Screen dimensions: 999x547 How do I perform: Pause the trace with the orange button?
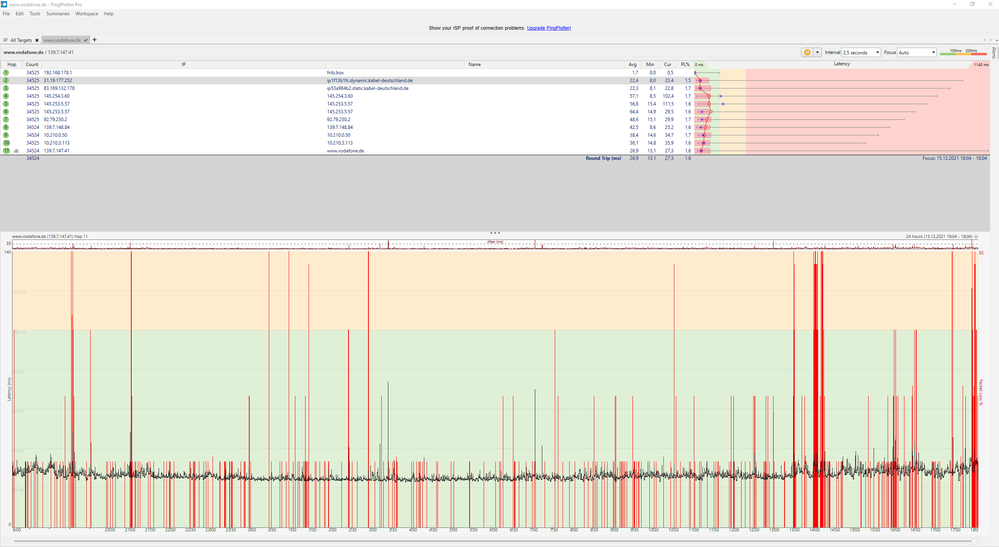point(807,52)
